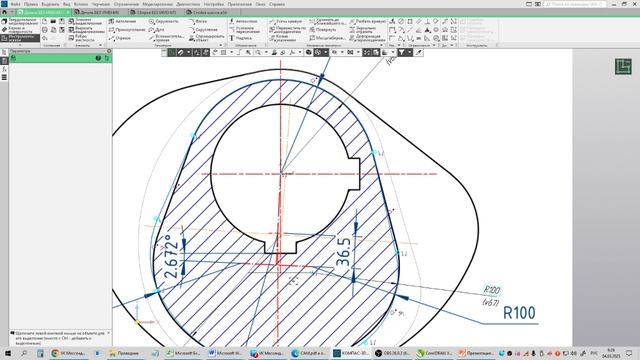Select the Вырезать выдавливанием cut tool
This screenshot has height=360, width=640.
(x=87, y=30)
